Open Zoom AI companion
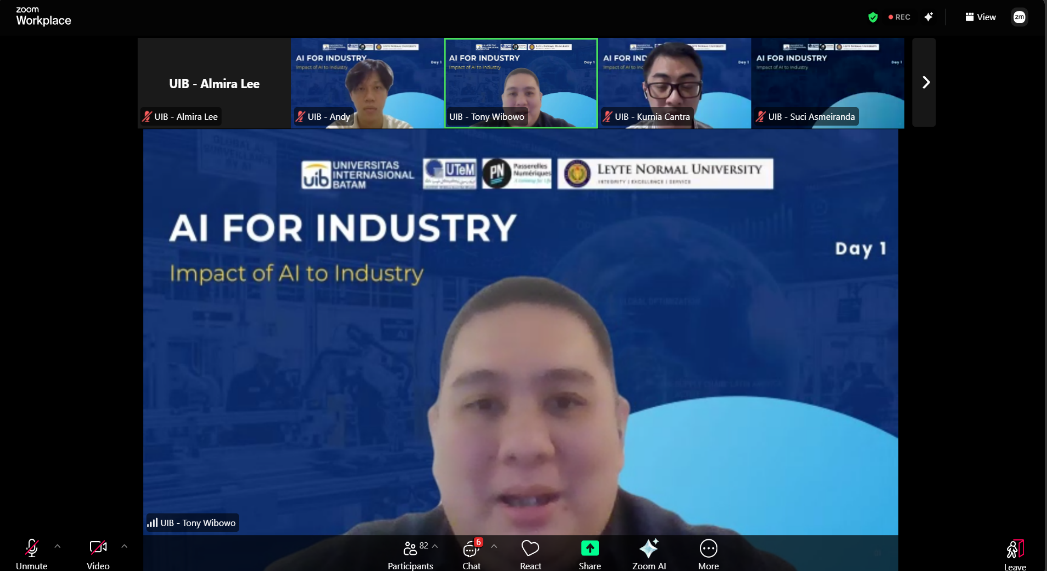This screenshot has height=571, width=1047. click(649, 554)
